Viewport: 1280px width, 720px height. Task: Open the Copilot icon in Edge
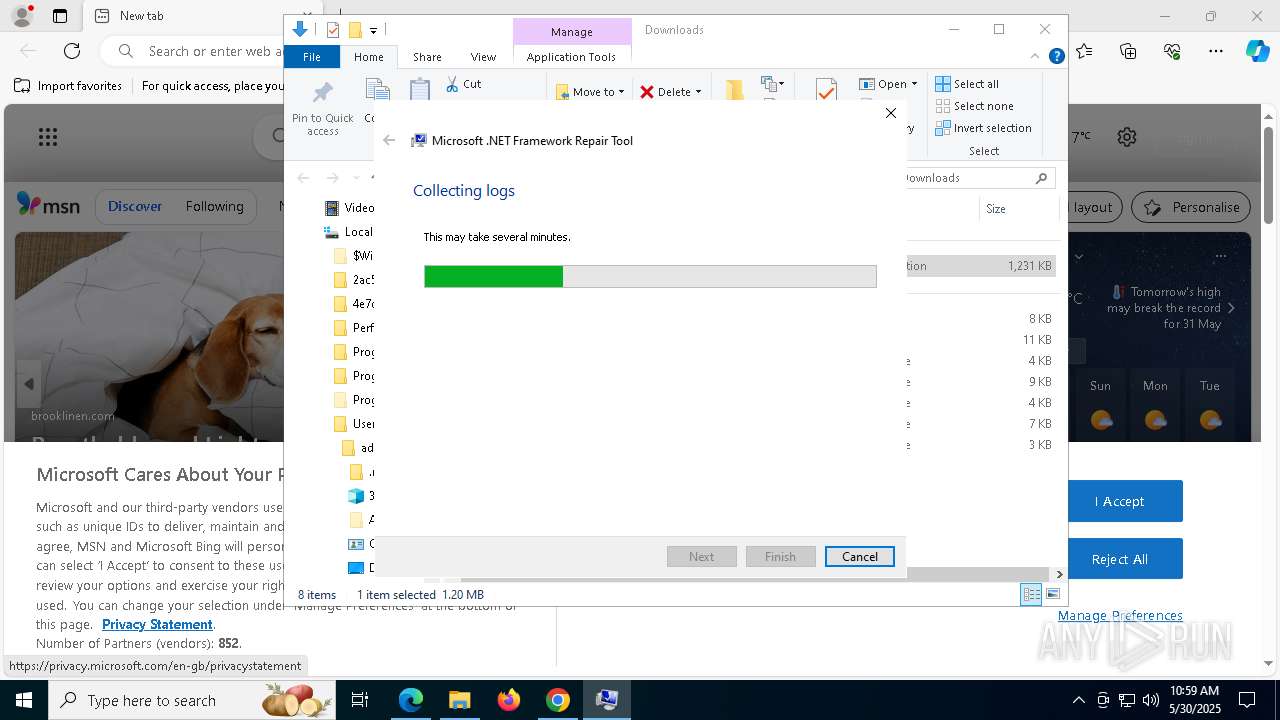[1257, 51]
